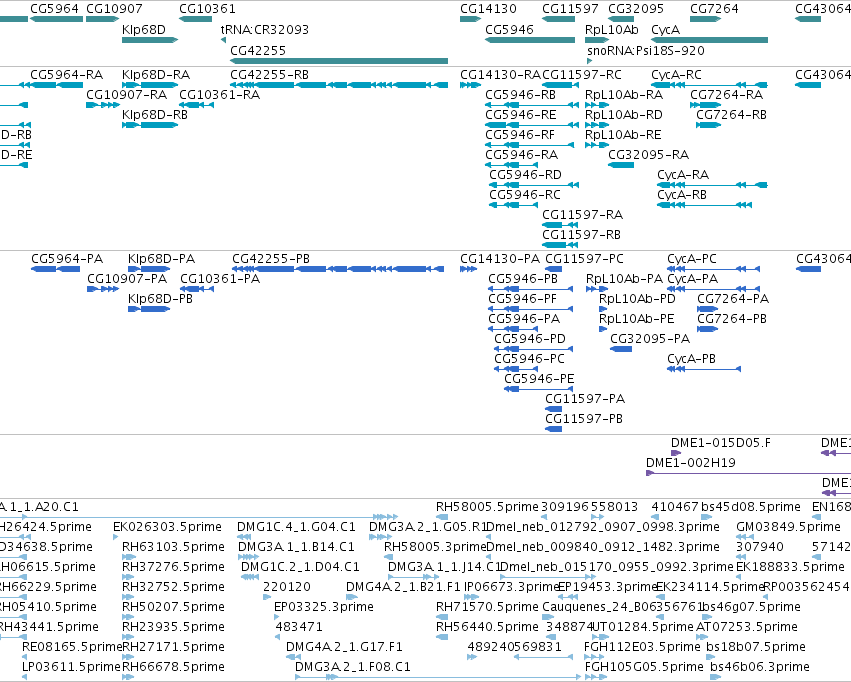Click the CG5946-PD protein label
The height and width of the screenshot is (682, 851).
[530, 339]
